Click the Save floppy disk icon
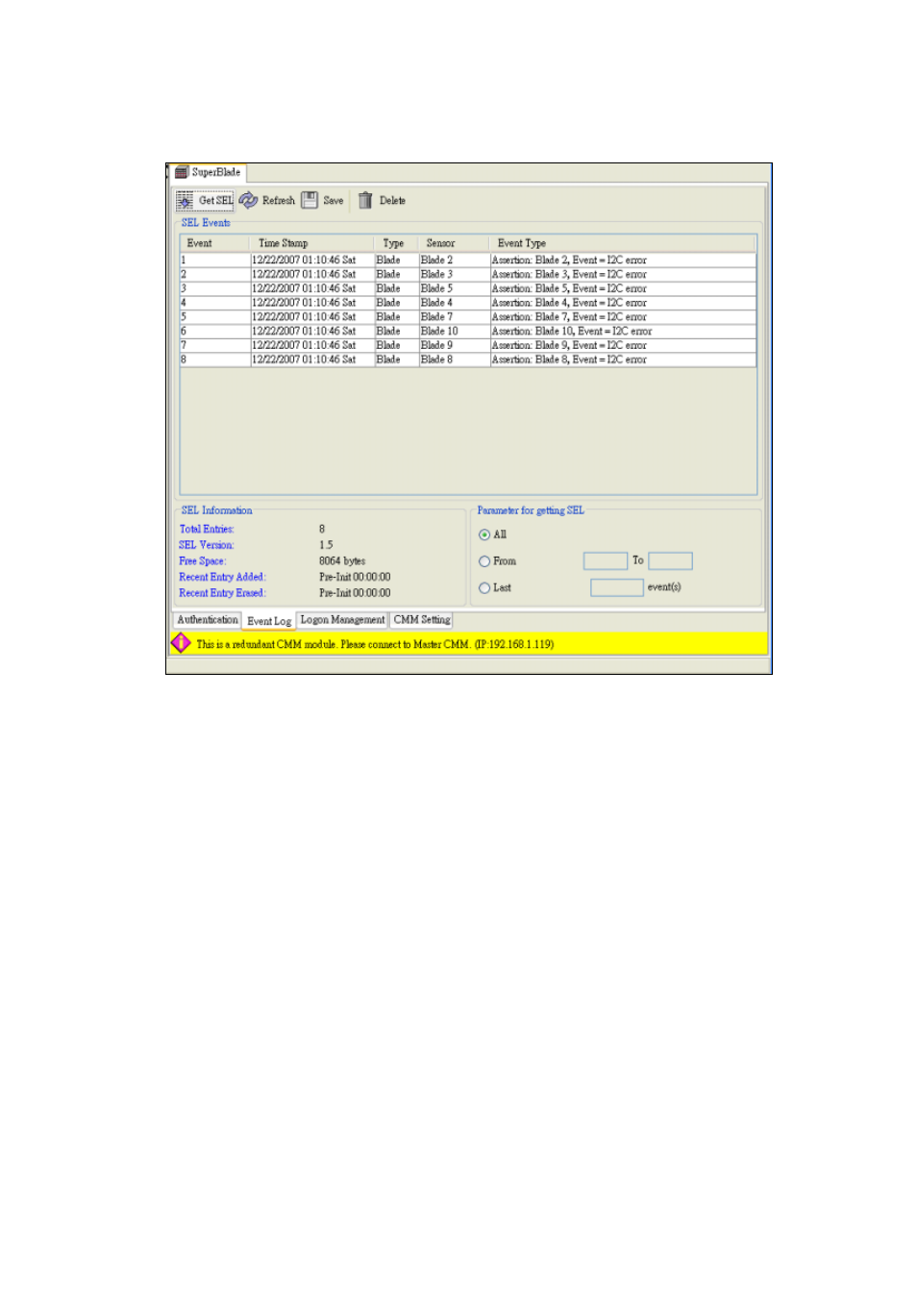 tap(310, 200)
